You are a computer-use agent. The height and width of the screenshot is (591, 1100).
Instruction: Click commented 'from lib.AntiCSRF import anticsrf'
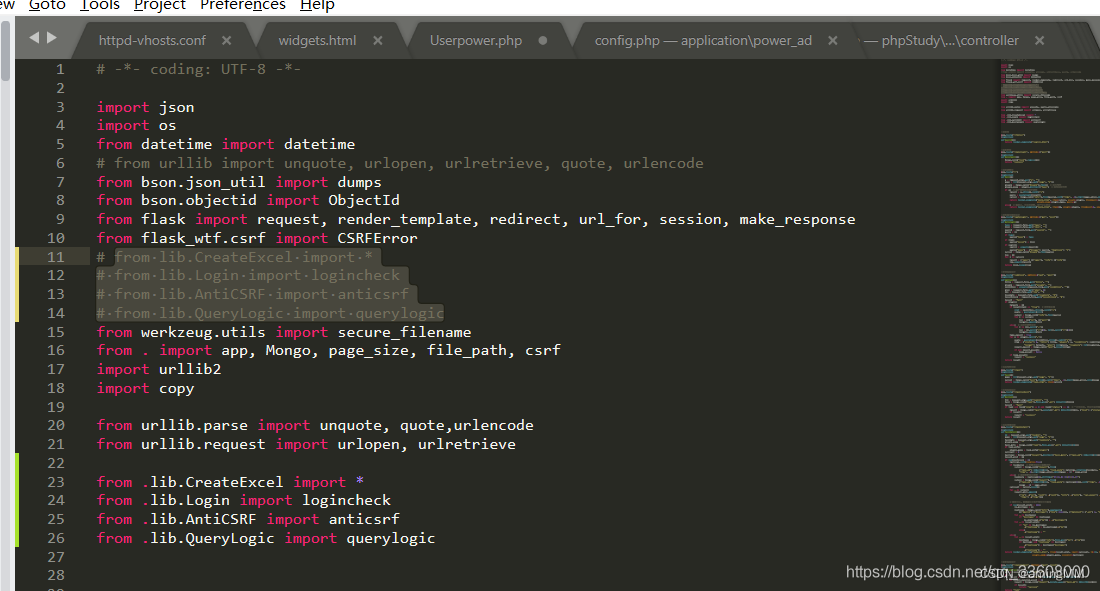coord(253,295)
